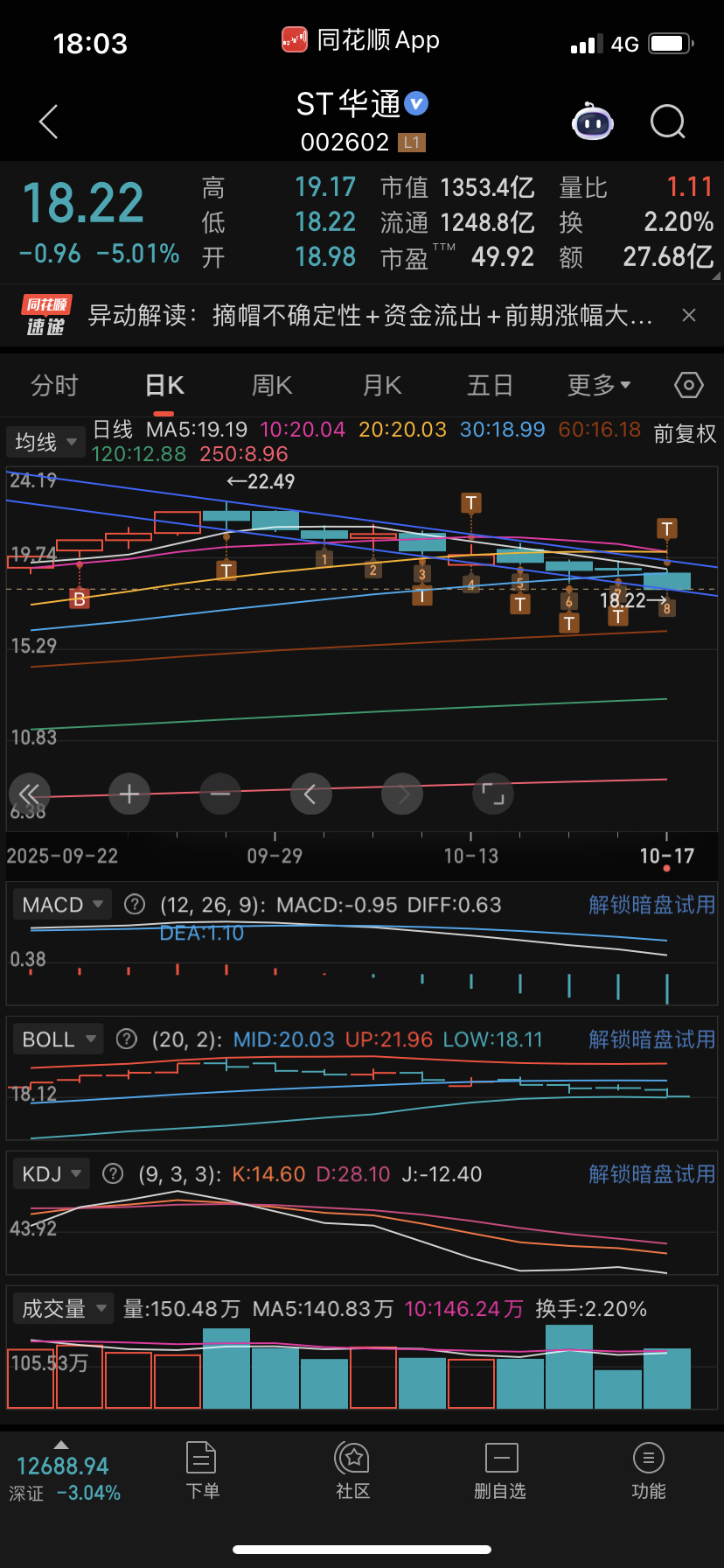Tap the 换手:2.20% volume label
Viewport: 724px width, 1568px height.
[x=591, y=1309]
